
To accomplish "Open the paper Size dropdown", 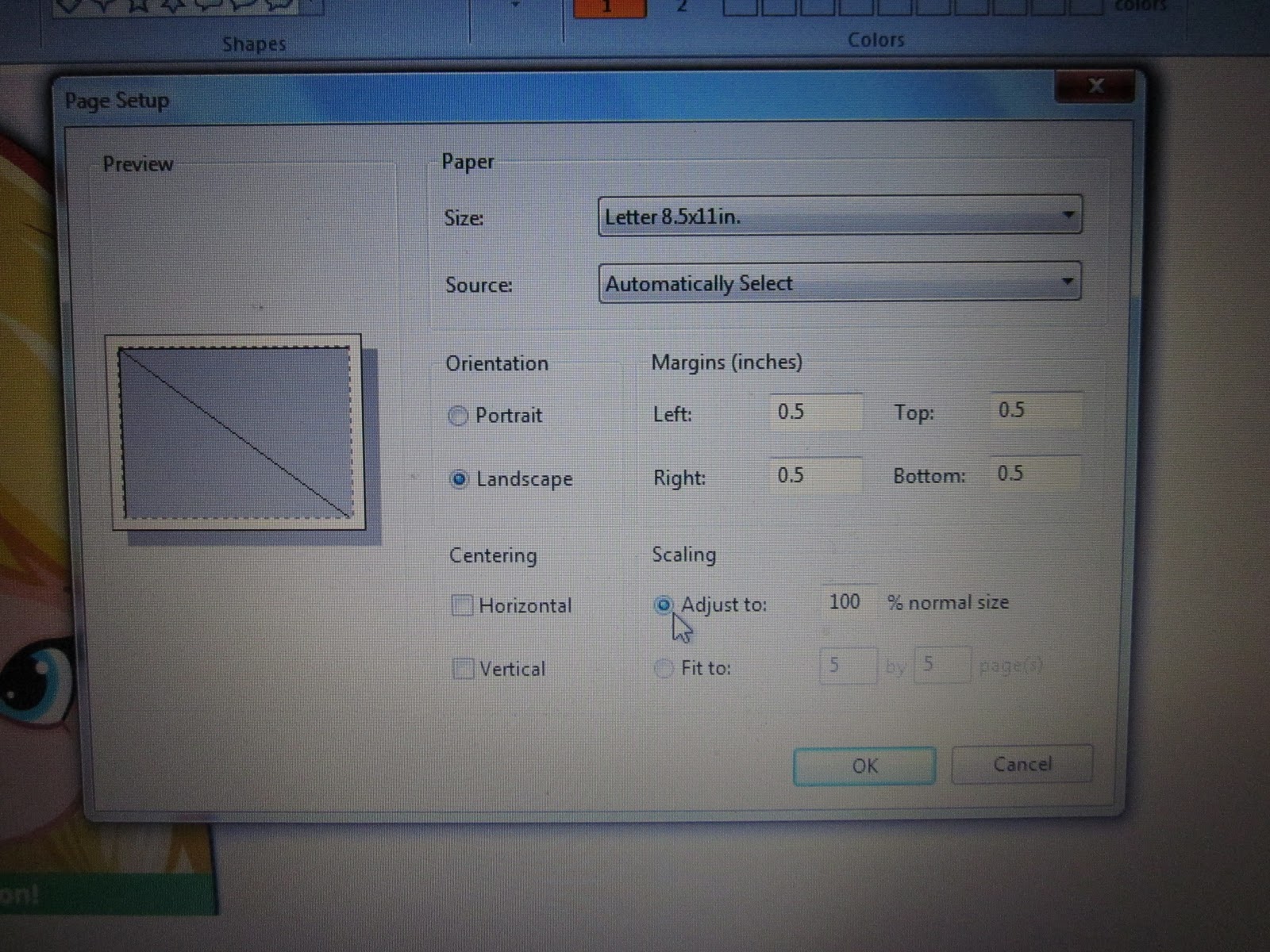I will pyautogui.click(x=840, y=216).
